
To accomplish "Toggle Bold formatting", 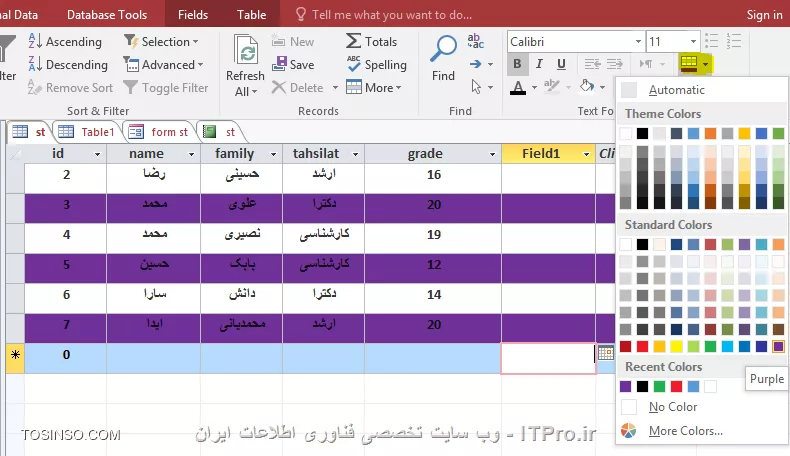I will pyautogui.click(x=517, y=64).
